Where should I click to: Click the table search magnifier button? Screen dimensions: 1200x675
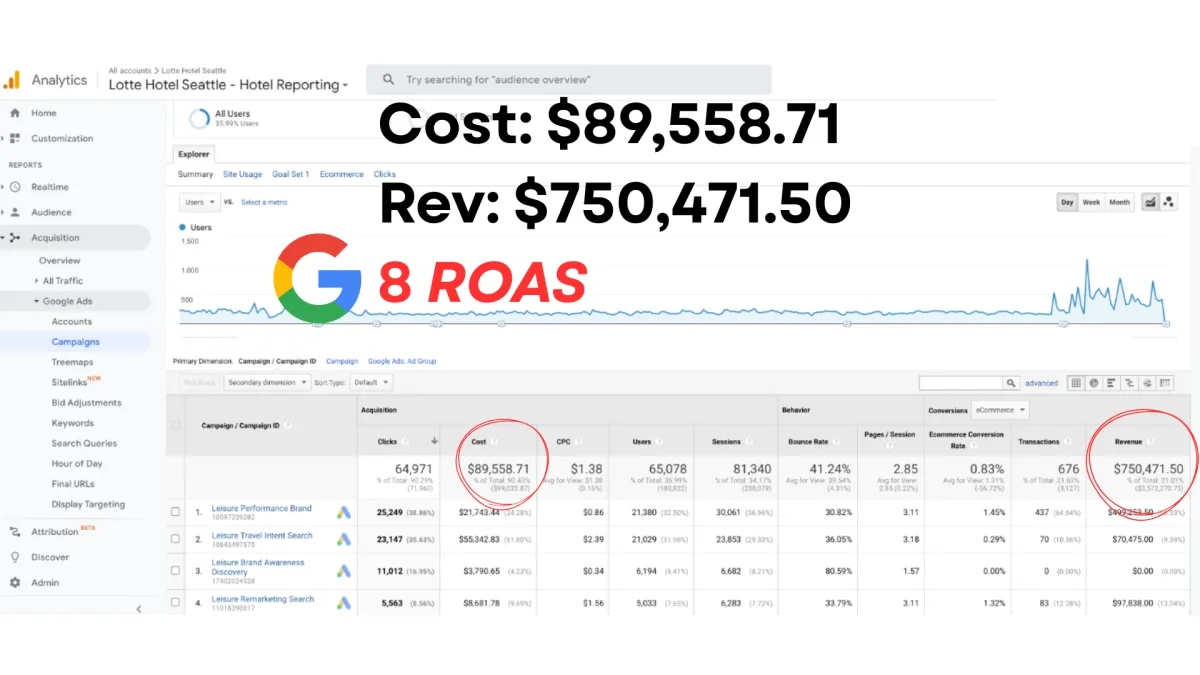(1011, 383)
